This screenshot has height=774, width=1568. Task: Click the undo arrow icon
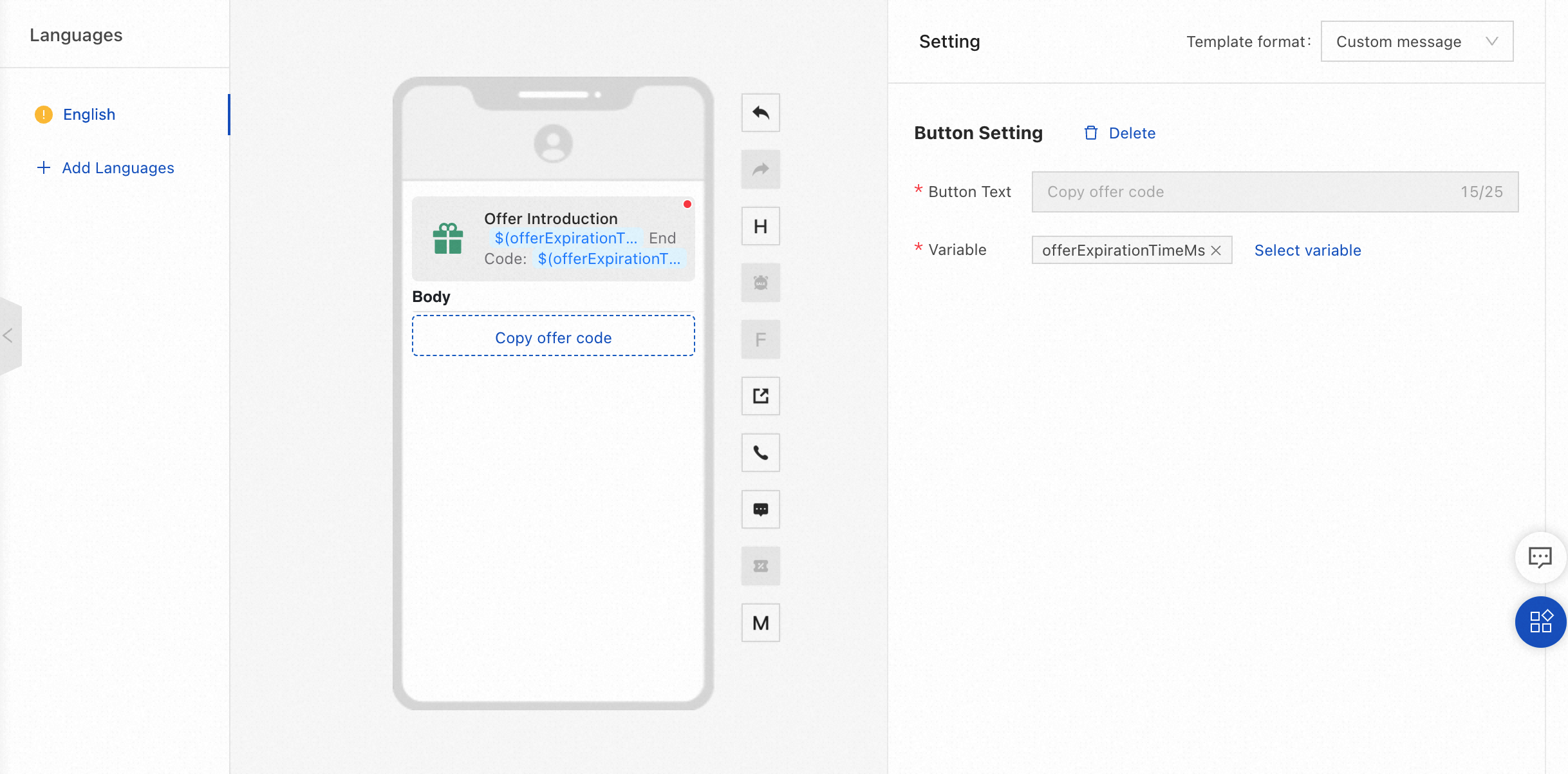760,113
